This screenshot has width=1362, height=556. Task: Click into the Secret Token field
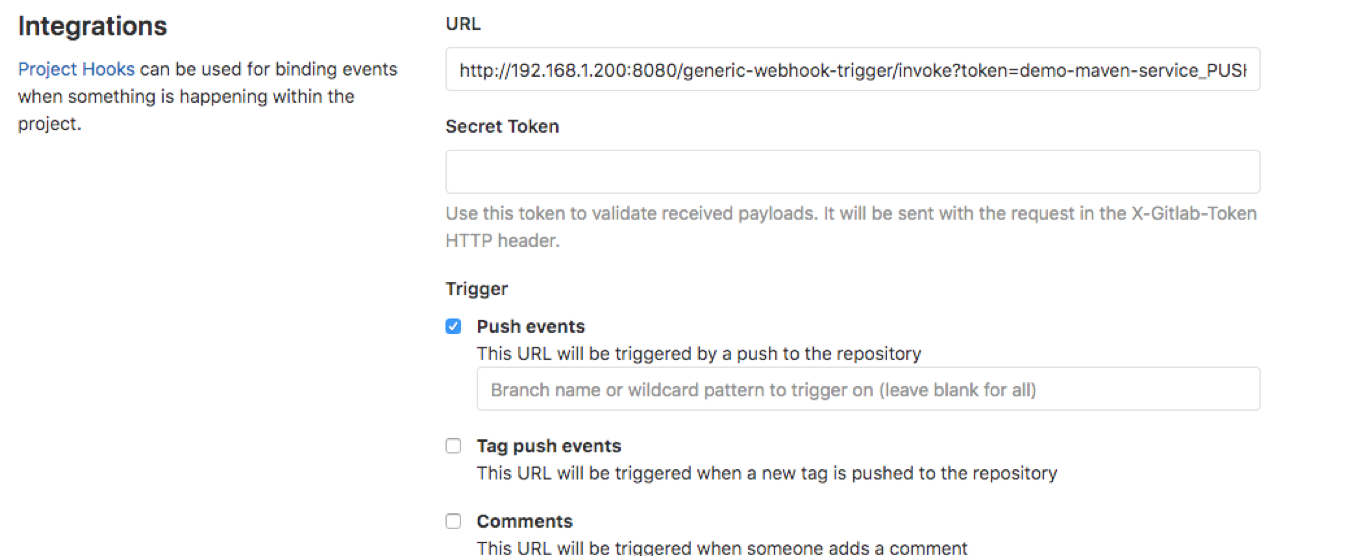point(853,172)
